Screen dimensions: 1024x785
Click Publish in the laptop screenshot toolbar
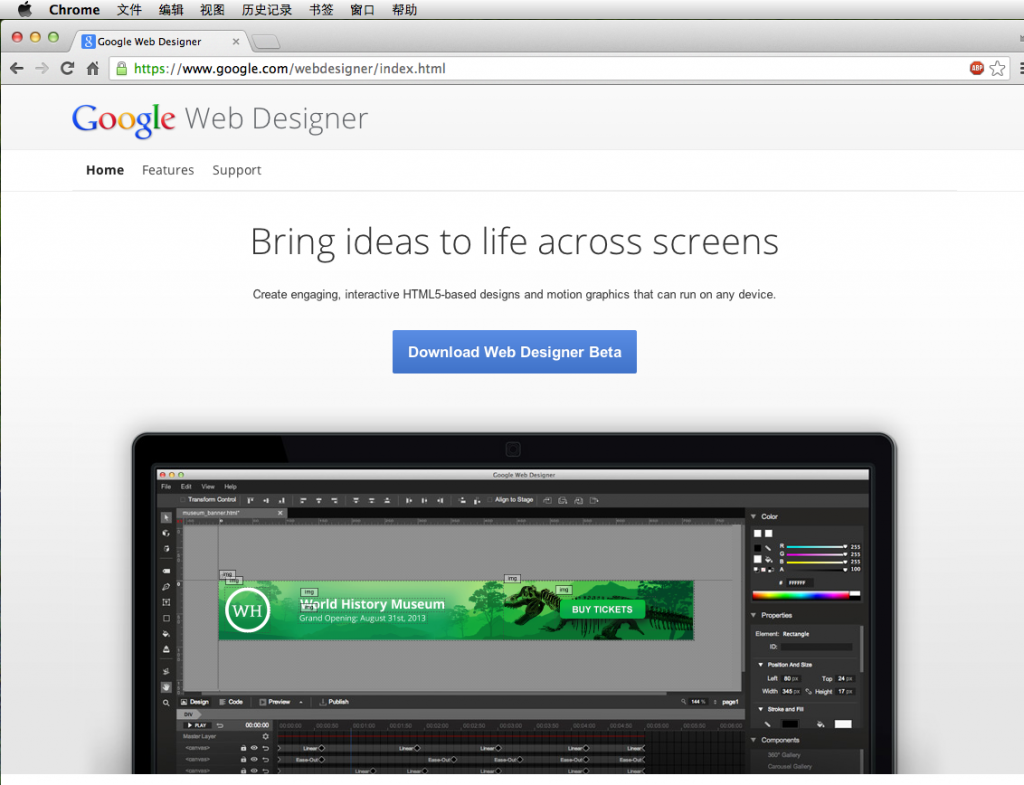click(334, 702)
